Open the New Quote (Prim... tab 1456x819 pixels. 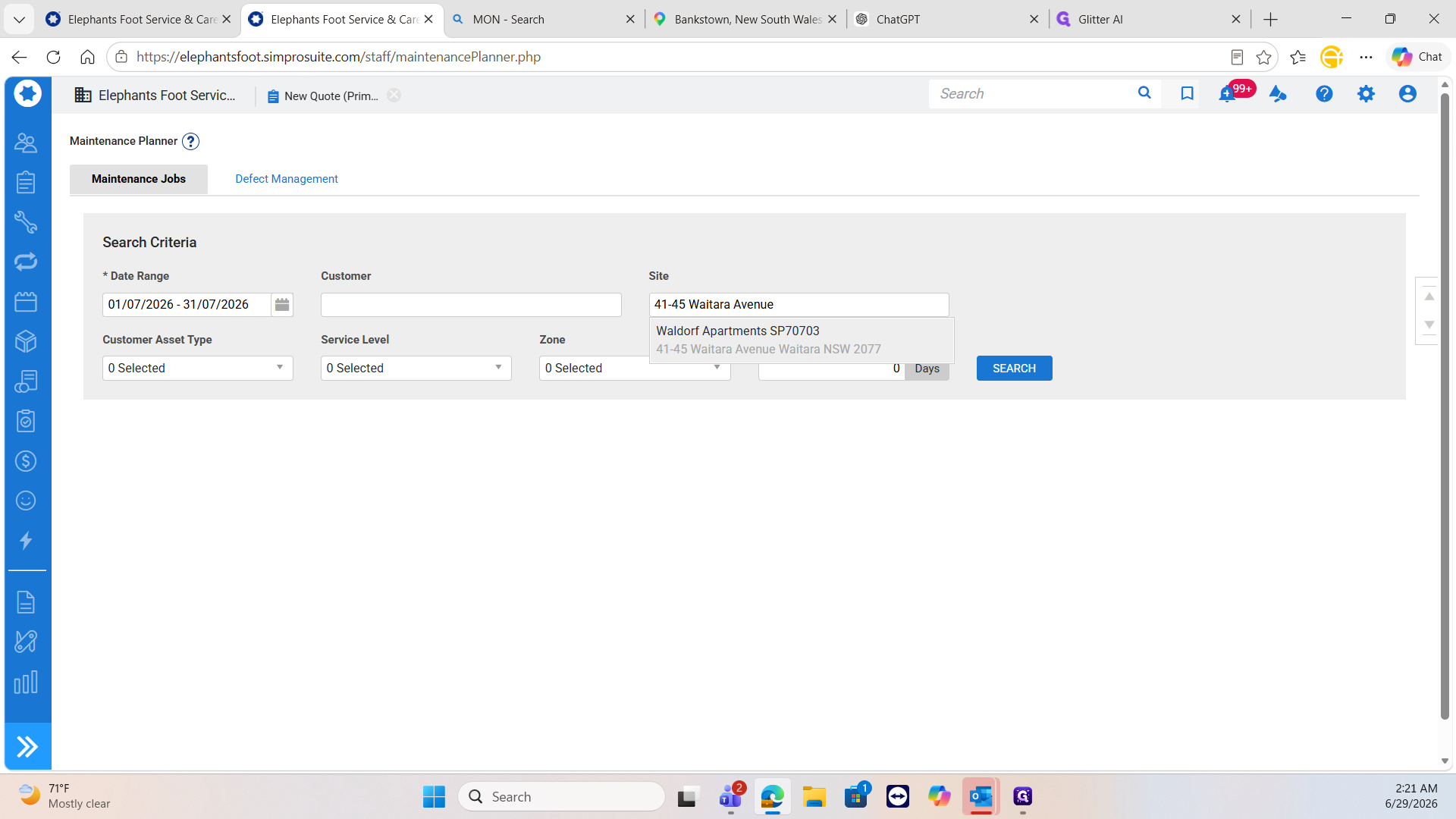click(x=323, y=96)
